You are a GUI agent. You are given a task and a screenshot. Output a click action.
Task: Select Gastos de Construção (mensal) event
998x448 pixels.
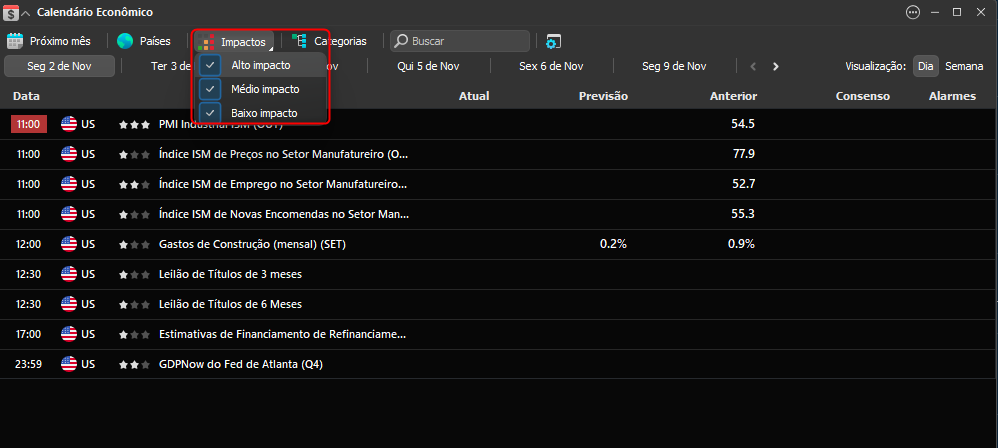point(252,244)
